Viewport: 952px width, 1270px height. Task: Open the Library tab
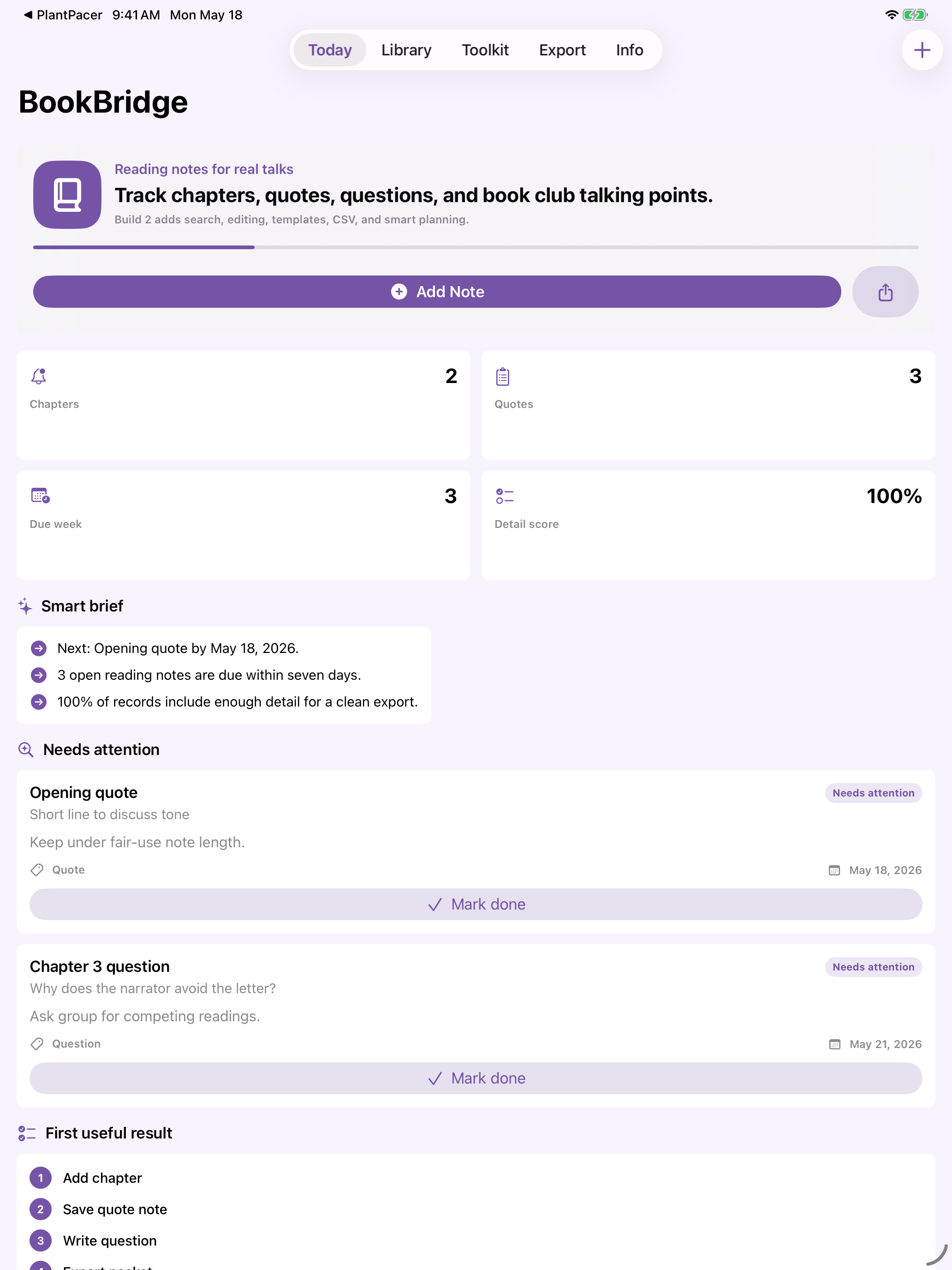[406, 50]
